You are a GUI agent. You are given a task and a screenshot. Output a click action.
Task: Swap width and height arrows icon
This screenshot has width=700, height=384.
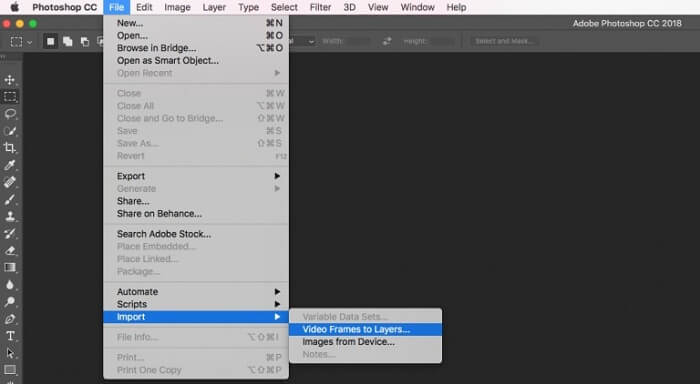point(387,41)
